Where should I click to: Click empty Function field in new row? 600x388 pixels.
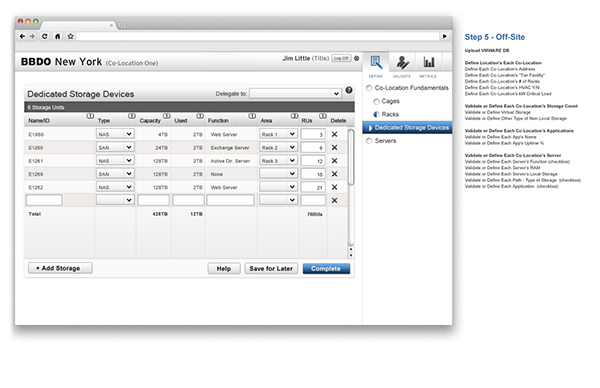(230, 200)
